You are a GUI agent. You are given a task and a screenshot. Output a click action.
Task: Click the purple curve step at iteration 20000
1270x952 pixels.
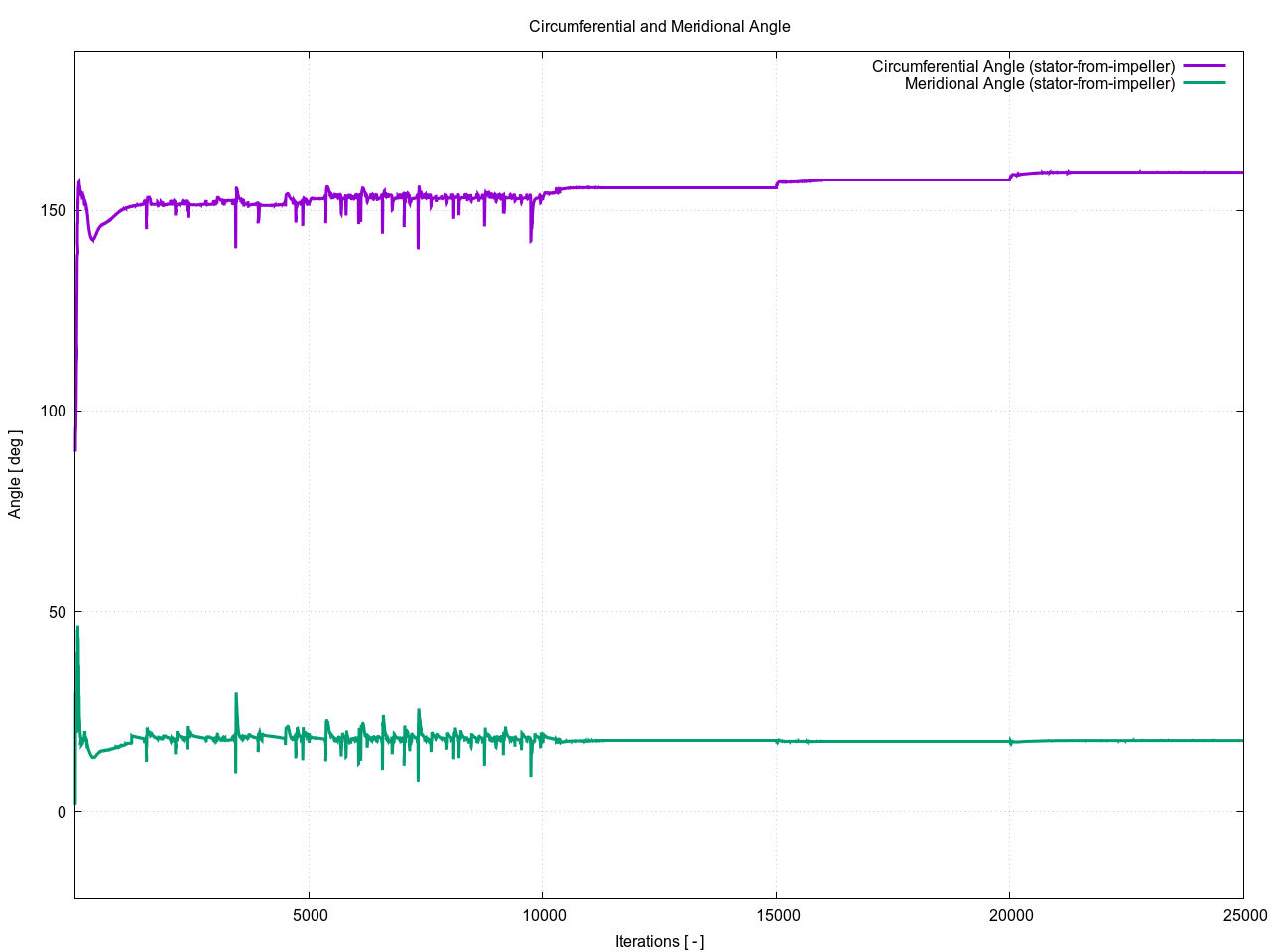click(1010, 177)
